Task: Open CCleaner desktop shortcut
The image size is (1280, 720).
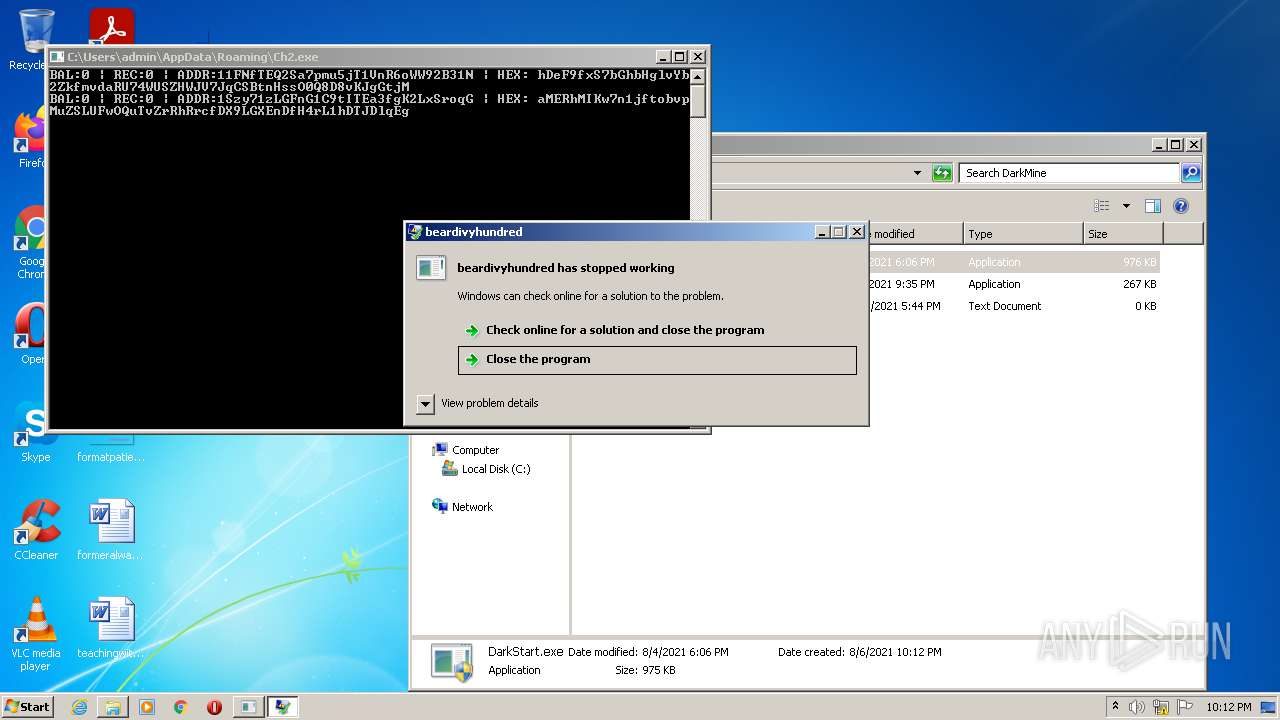Action: [x=36, y=530]
